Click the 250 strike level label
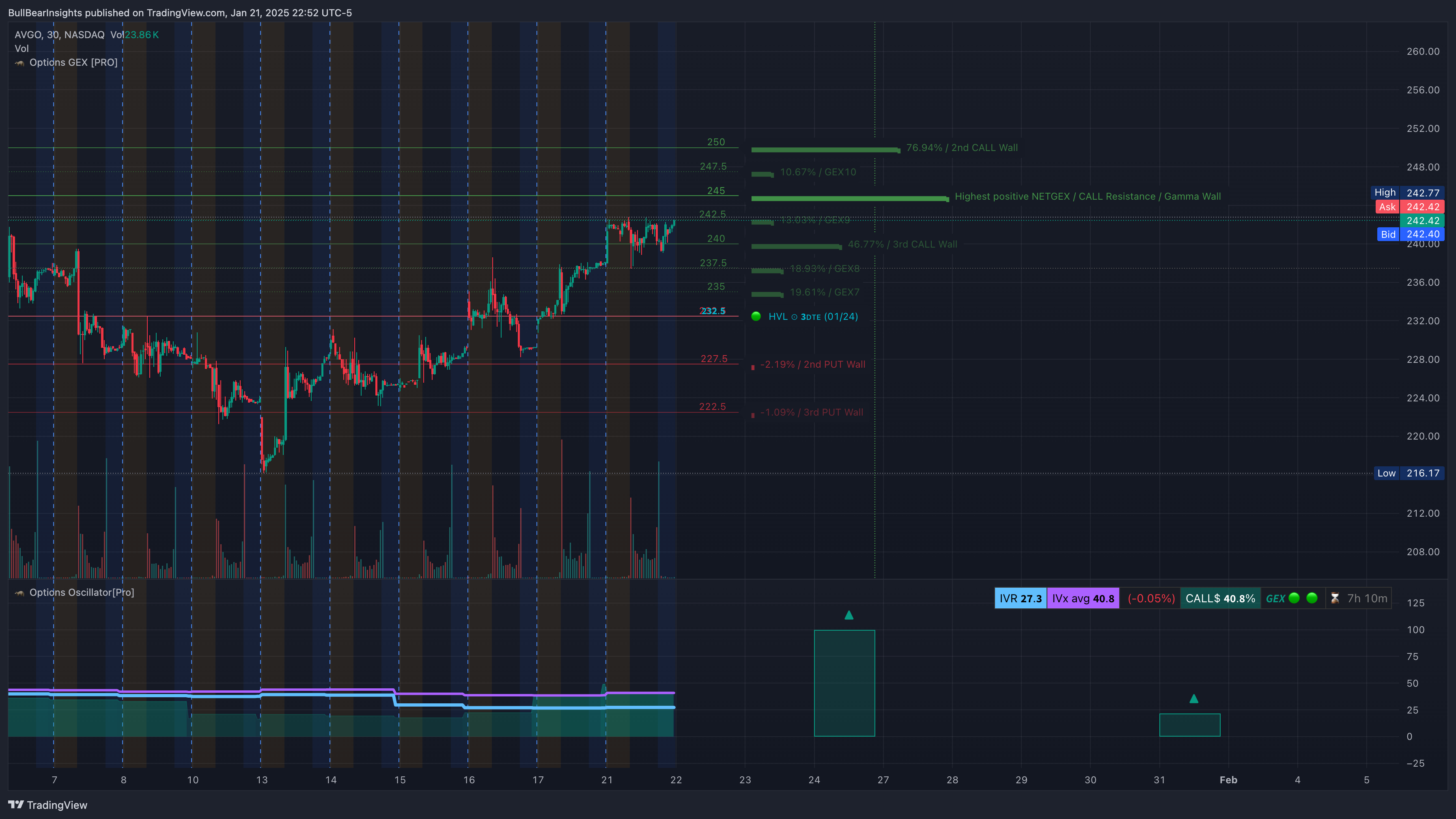 point(715,142)
